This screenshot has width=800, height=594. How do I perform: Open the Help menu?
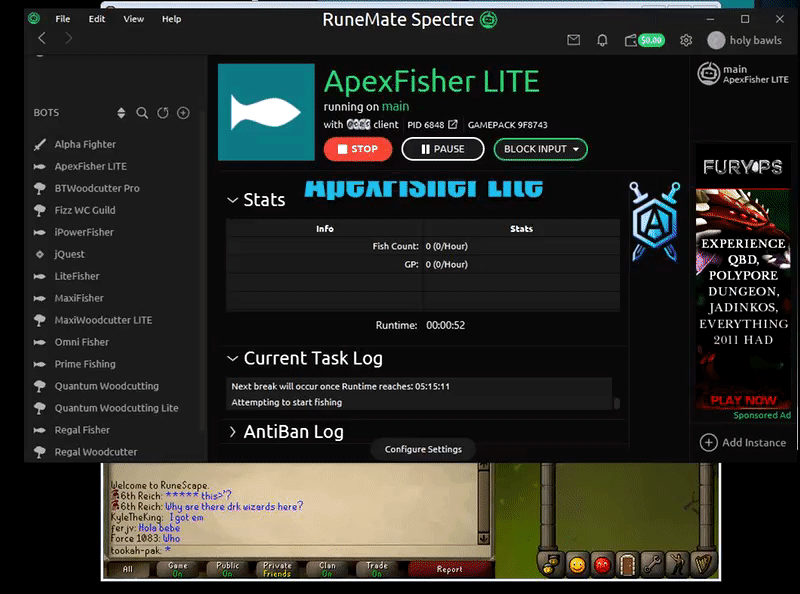pos(171,19)
